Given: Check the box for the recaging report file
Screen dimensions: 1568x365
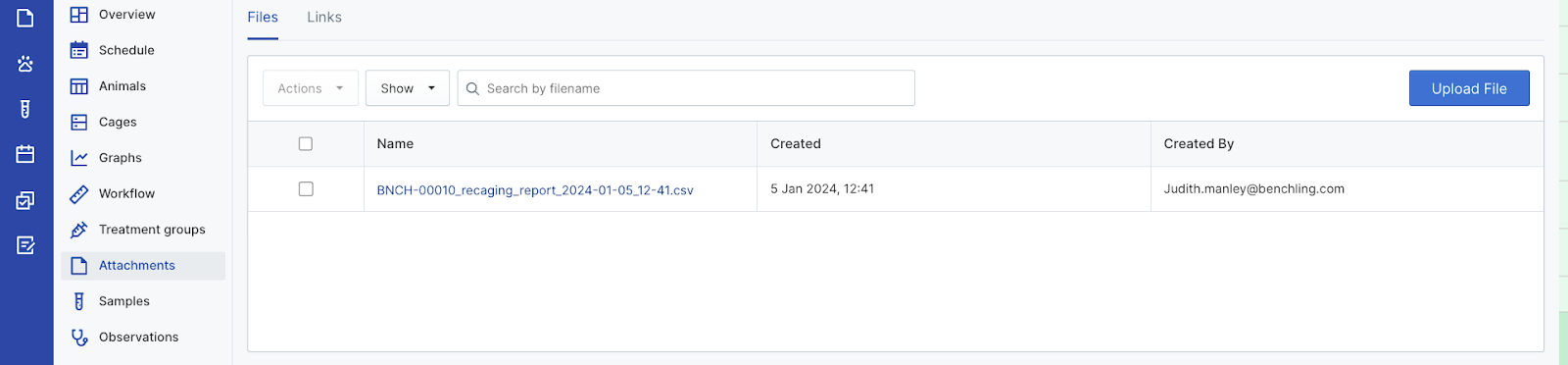Looking at the screenshot, I should (x=306, y=189).
